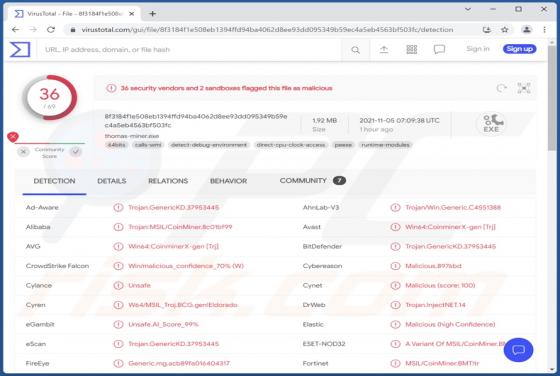
Task: Select the eGambit Unsafe.AI_Score_99% result
Action: click(x=163, y=325)
